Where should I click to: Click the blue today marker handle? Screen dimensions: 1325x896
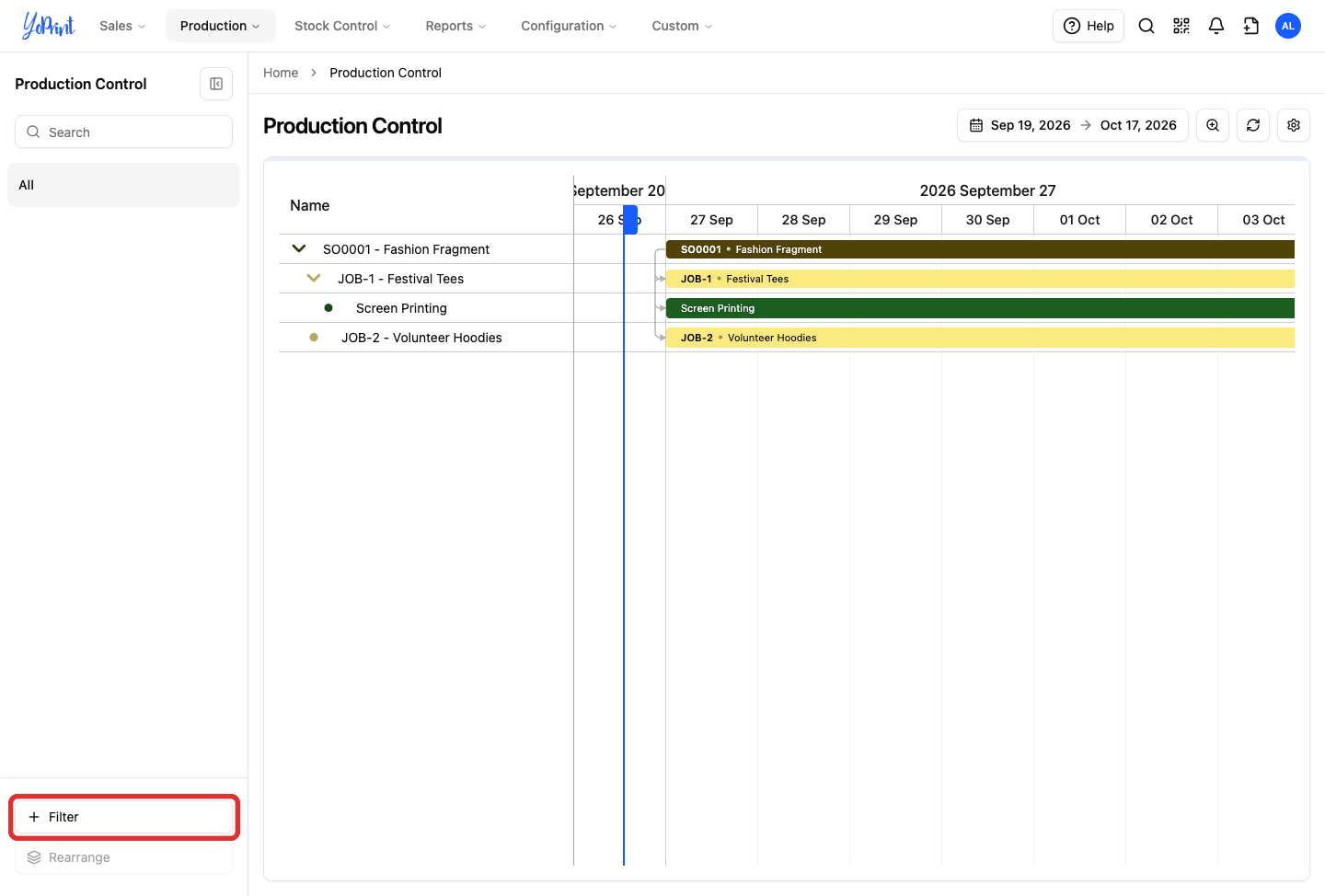click(630, 220)
